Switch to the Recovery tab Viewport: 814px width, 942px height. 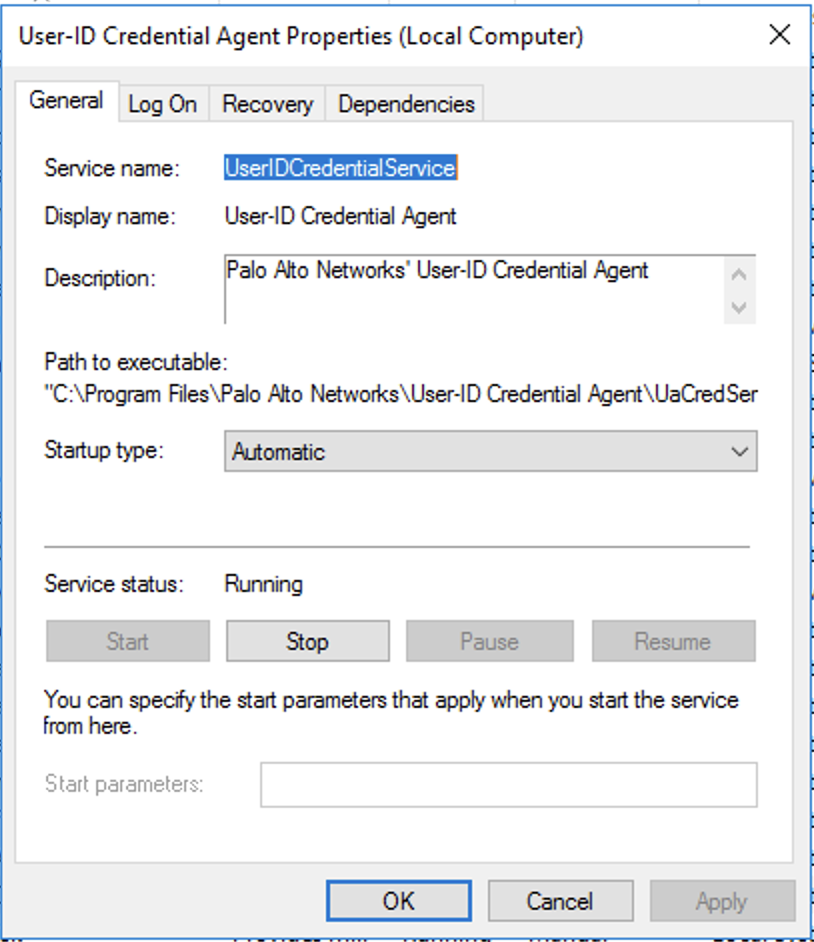267,104
